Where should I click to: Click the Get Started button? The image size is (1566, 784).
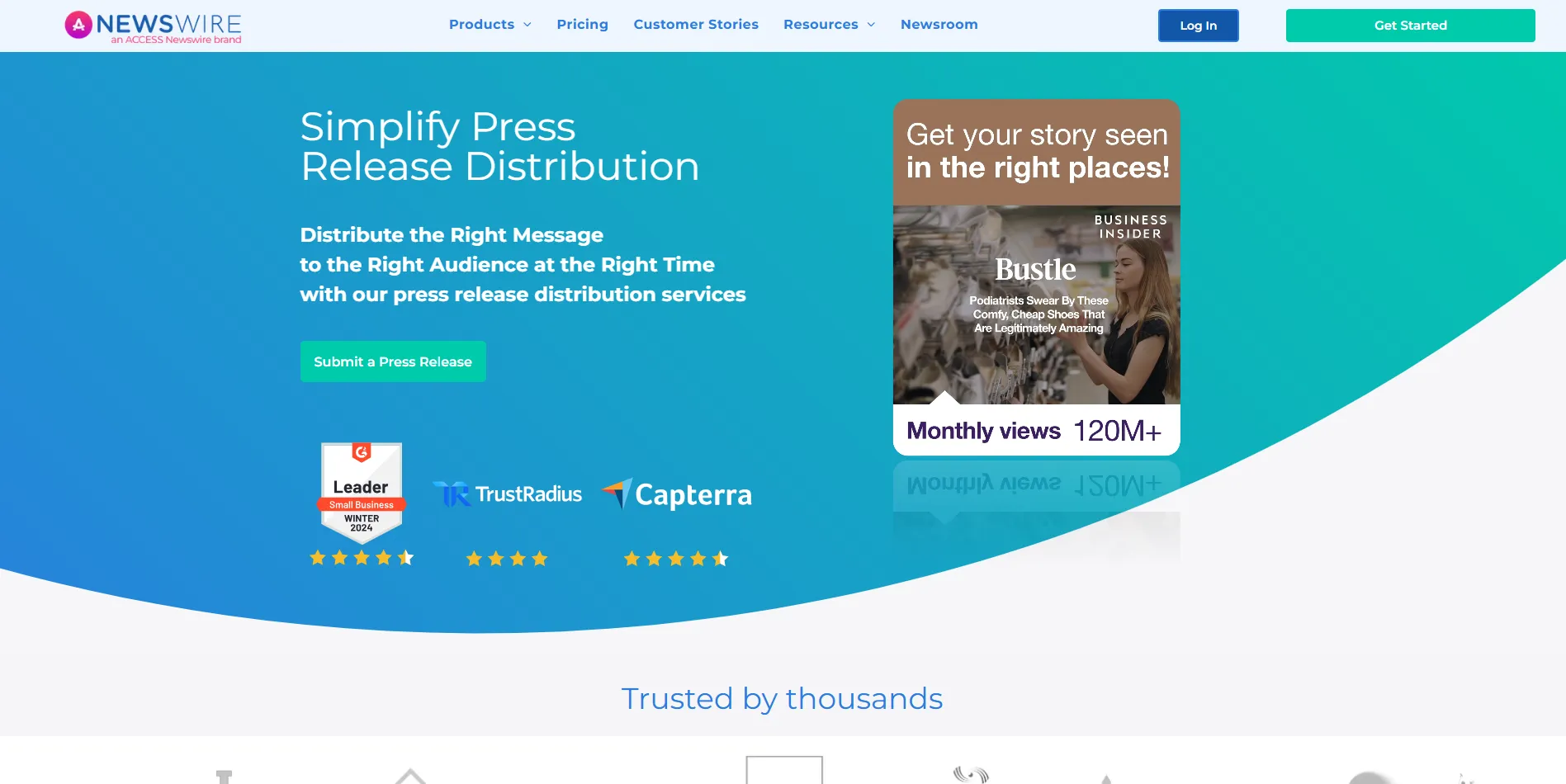point(1410,26)
